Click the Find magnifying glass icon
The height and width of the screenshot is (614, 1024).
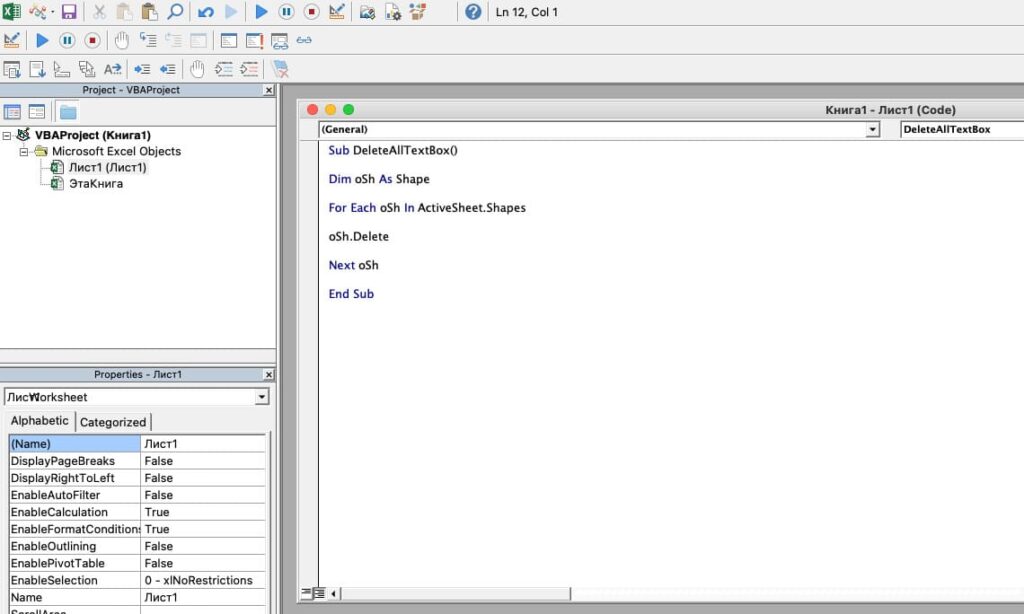pyautogui.click(x=175, y=12)
